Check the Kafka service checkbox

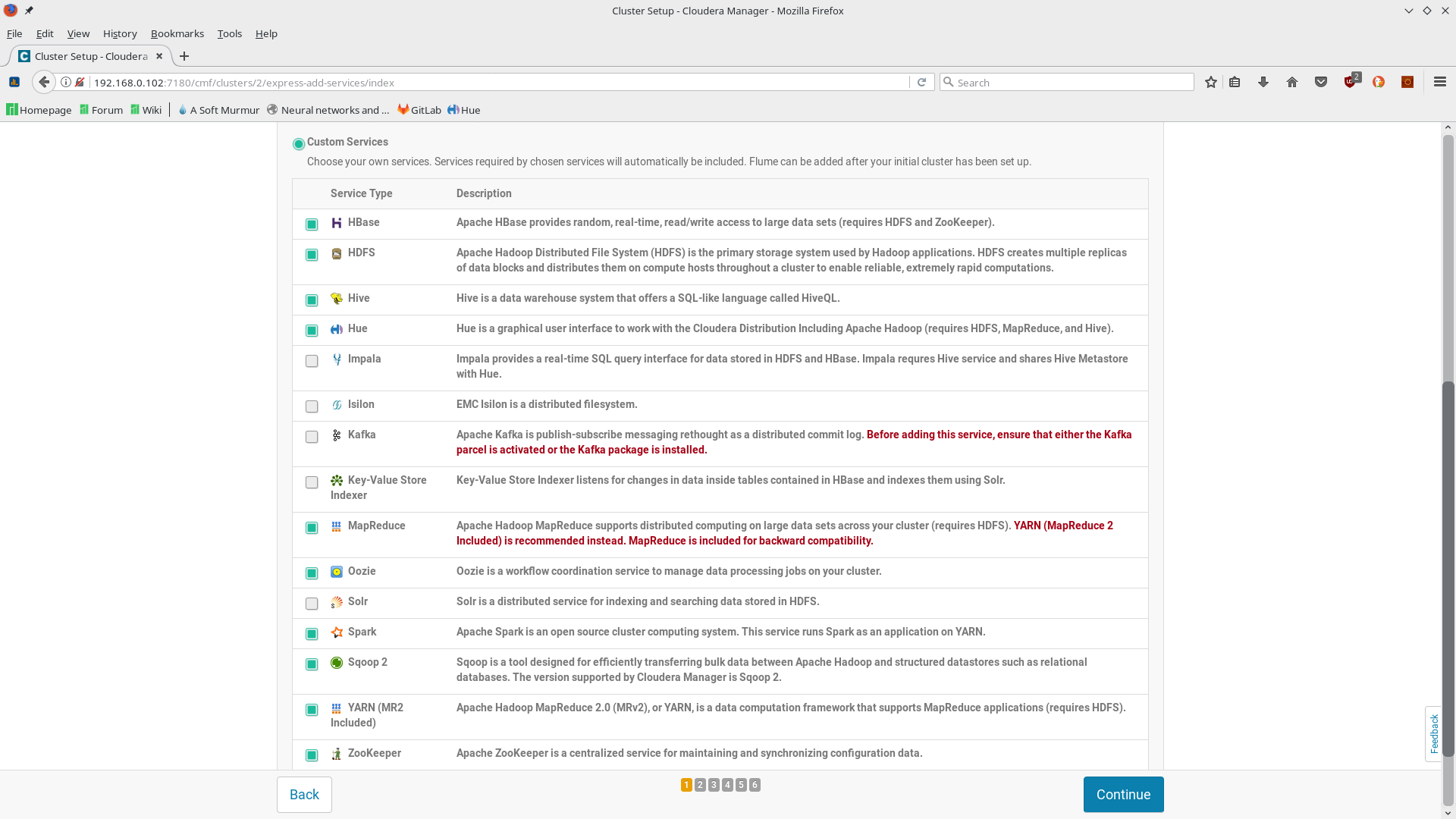click(312, 437)
